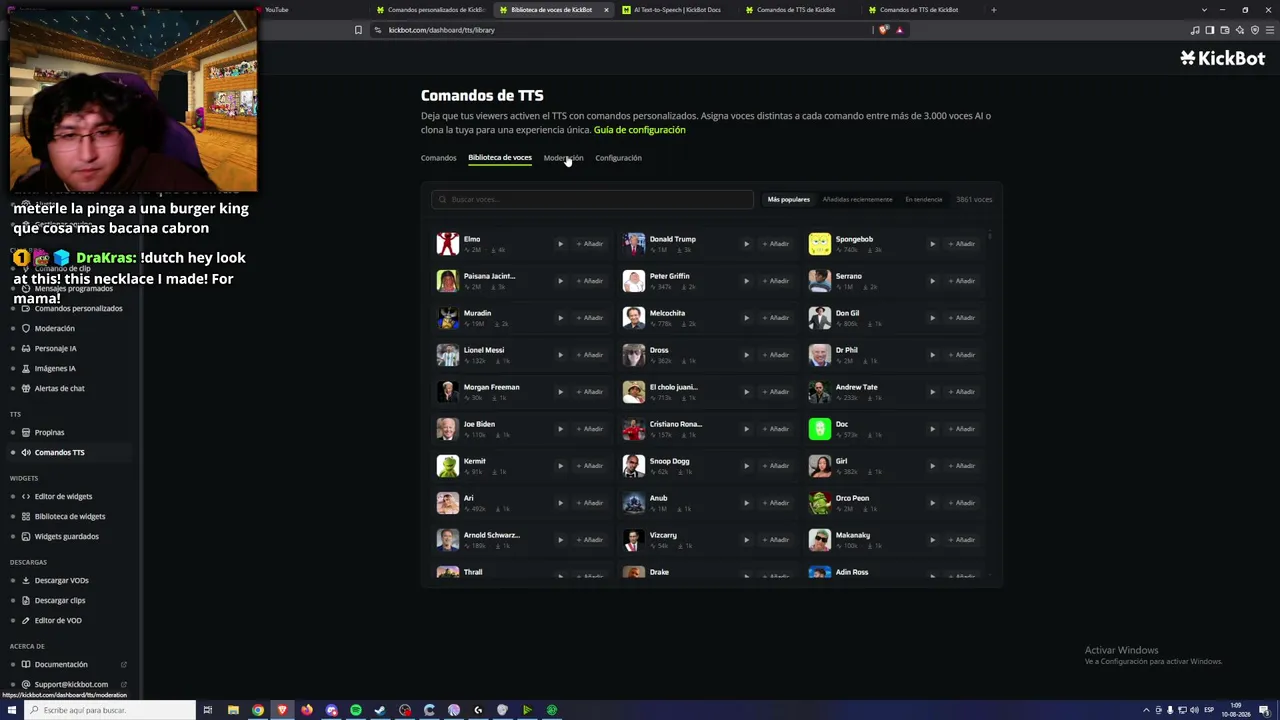
Task: Open File Explorer from the taskbar
Action: [233, 710]
